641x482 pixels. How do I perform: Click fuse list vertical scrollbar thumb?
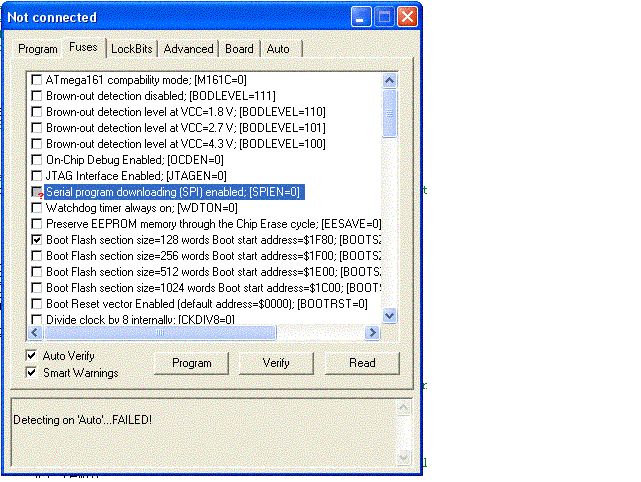coord(389,113)
